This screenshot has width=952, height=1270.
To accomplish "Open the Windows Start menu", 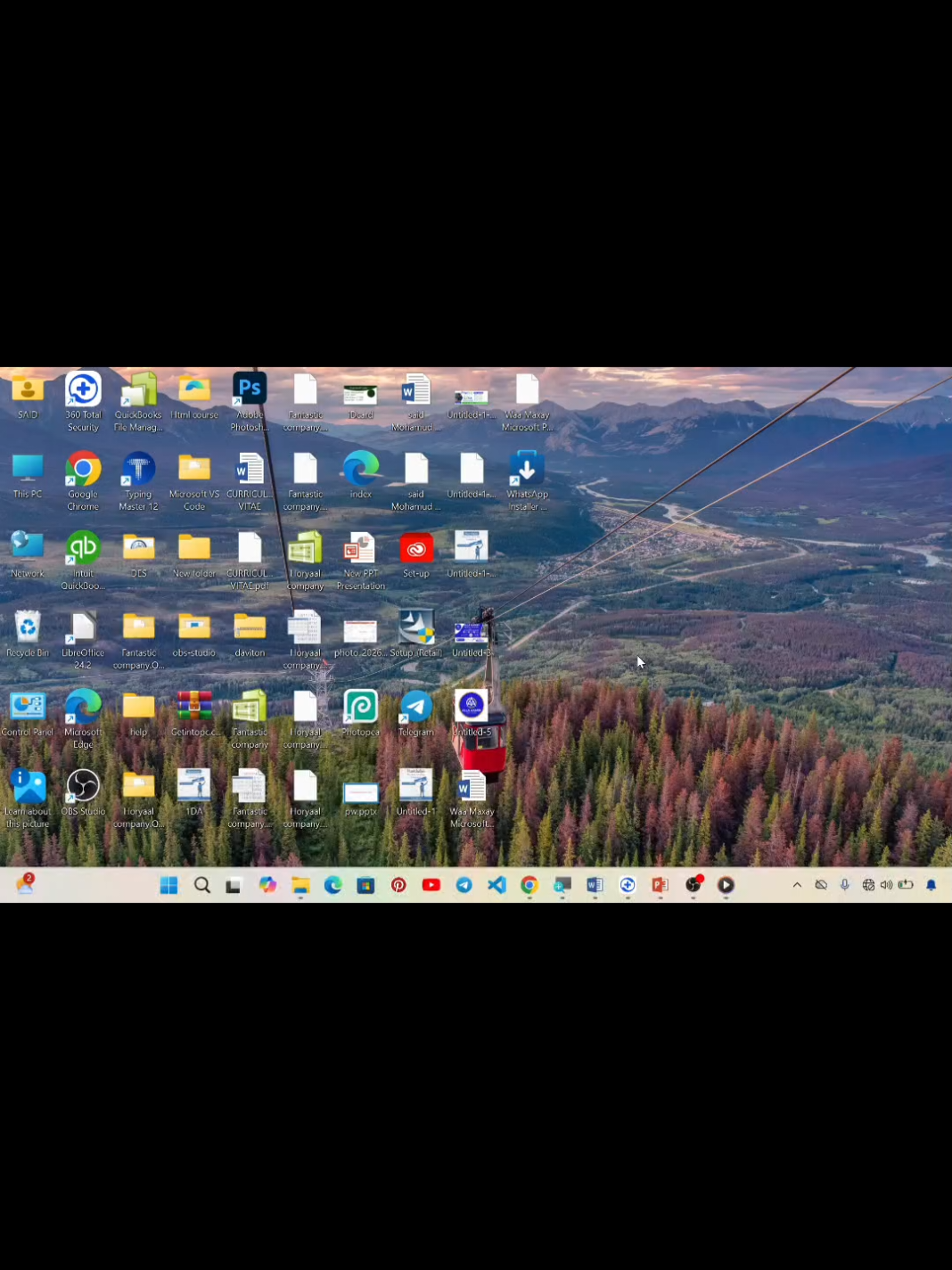I will 168,885.
